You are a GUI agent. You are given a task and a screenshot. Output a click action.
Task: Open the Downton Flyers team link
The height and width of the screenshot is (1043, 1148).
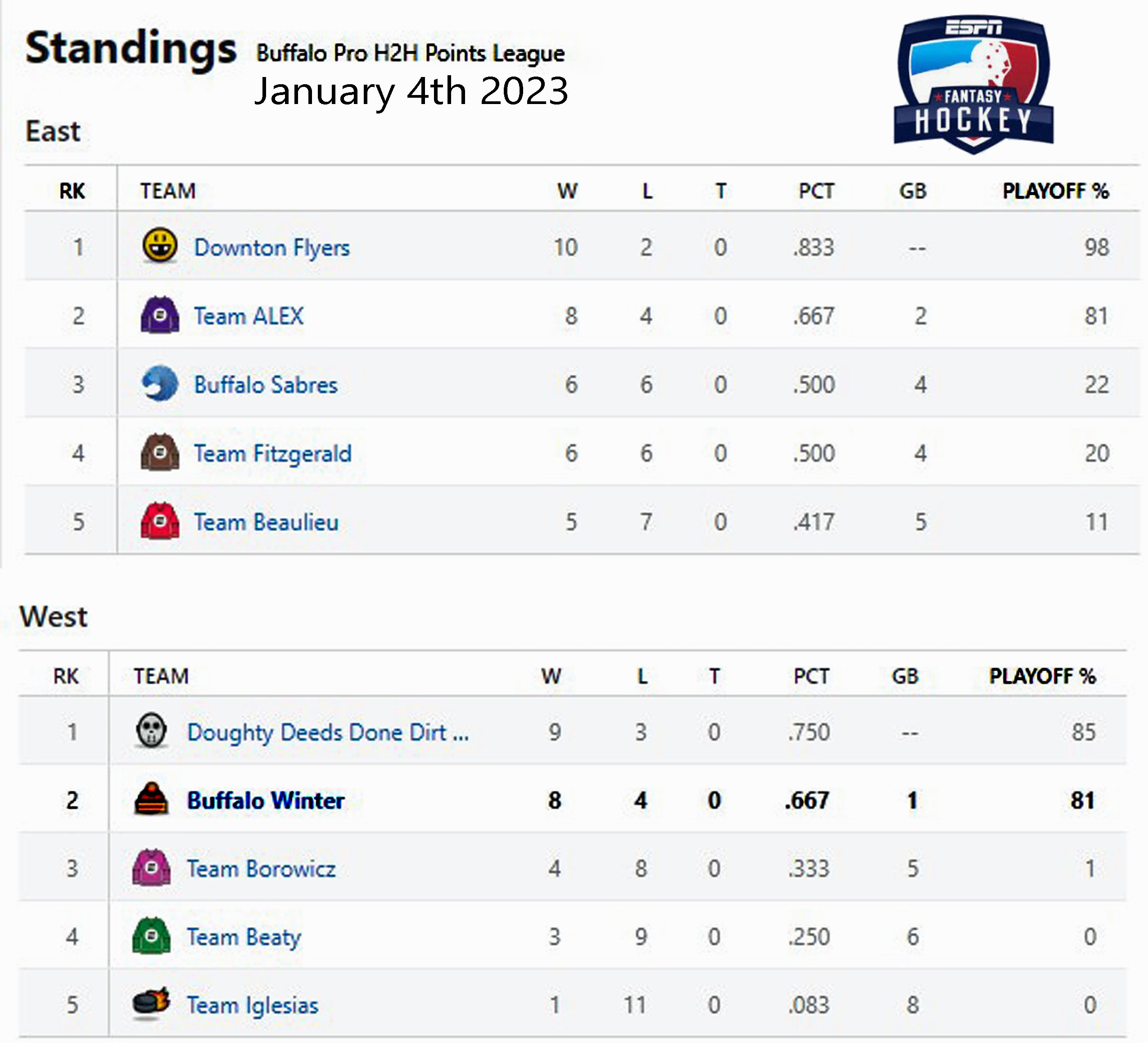(x=271, y=248)
